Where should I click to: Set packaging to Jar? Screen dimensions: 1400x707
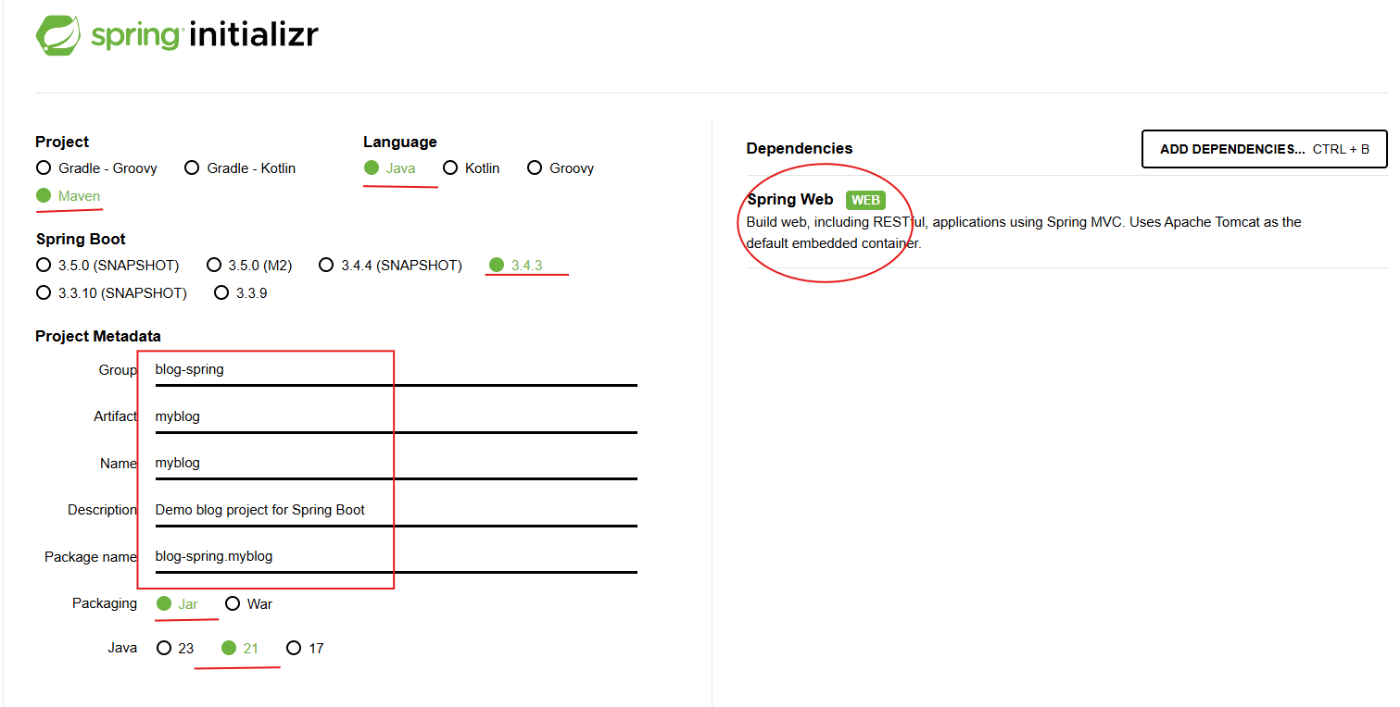(177, 604)
